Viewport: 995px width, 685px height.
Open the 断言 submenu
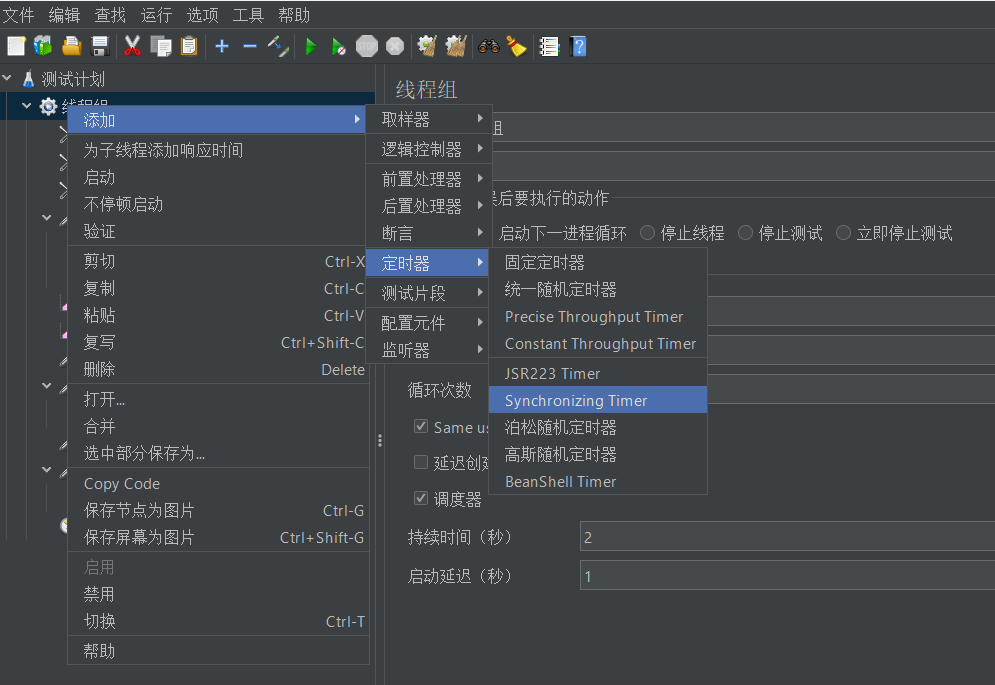(429, 233)
